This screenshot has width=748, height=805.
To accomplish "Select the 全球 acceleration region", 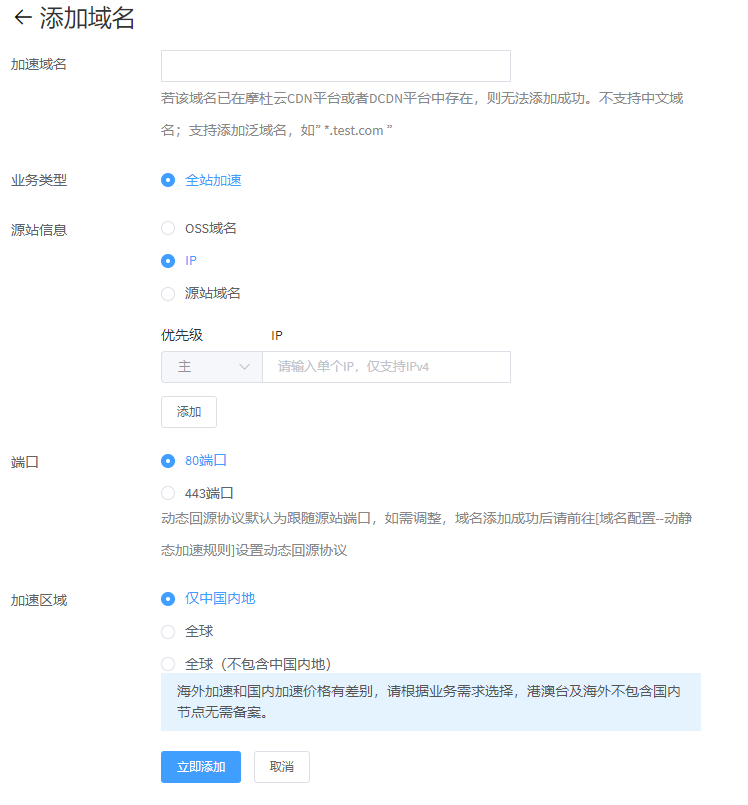I will (x=168, y=632).
